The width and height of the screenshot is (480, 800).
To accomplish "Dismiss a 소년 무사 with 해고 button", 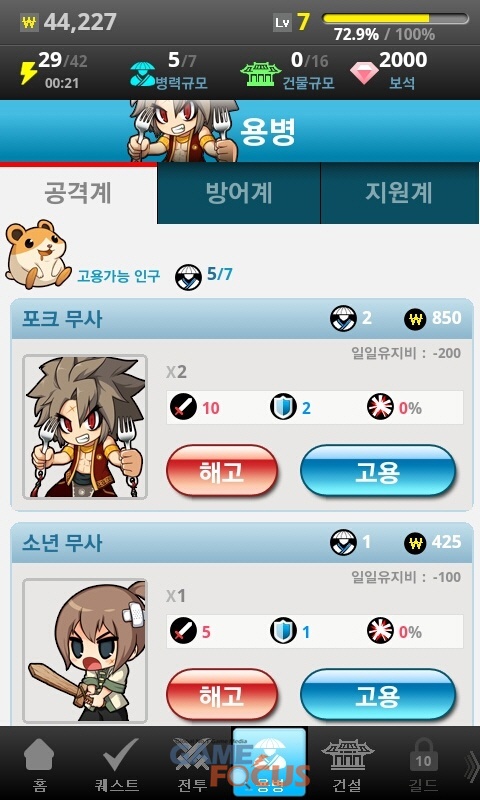I will point(222,694).
